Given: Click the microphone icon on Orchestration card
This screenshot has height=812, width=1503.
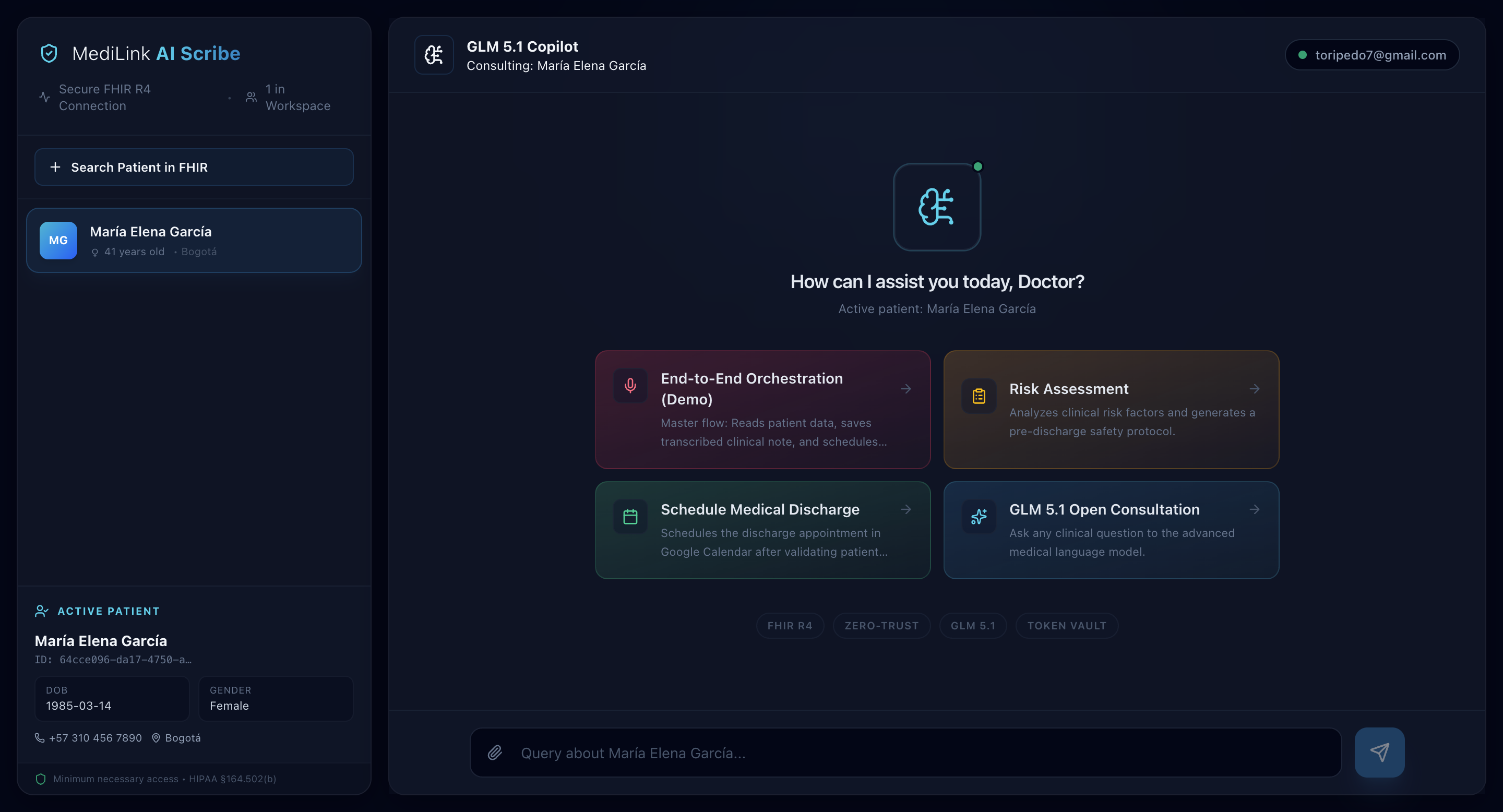Looking at the screenshot, I should [630, 386].
